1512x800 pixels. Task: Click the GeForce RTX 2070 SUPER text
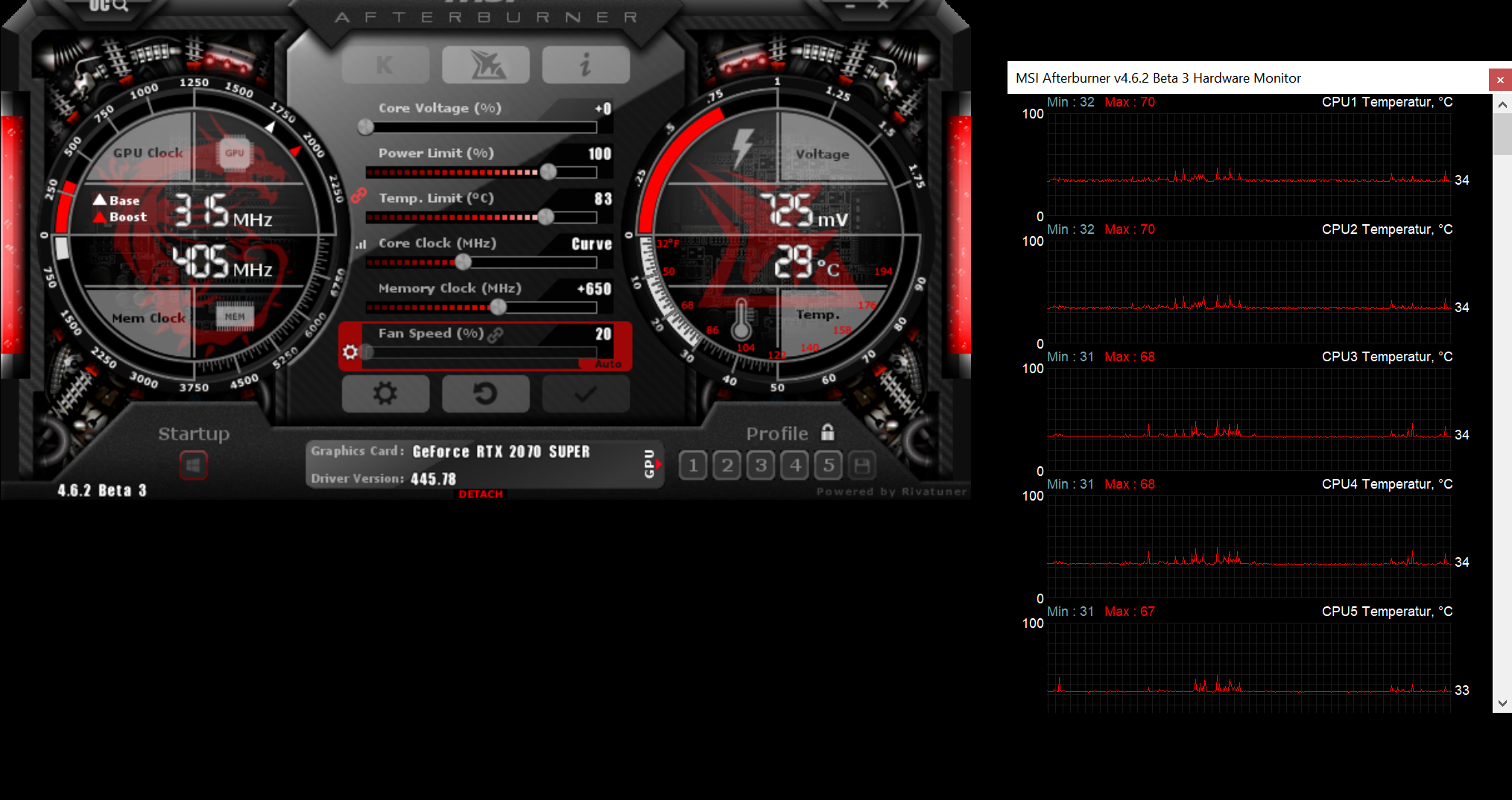click(501, 451)
